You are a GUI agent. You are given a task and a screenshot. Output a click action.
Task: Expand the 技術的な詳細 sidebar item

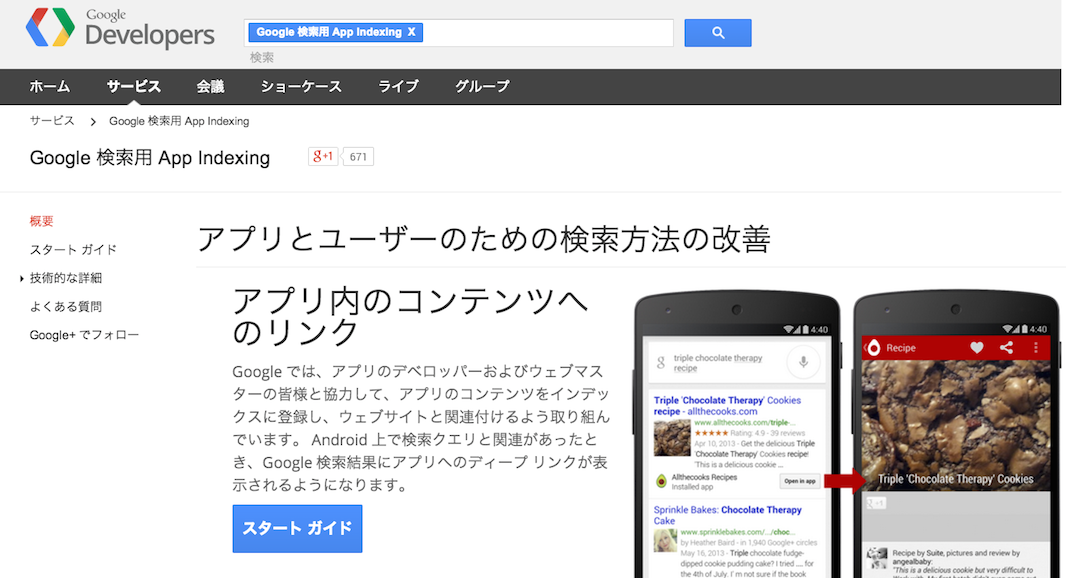[22, 278]
